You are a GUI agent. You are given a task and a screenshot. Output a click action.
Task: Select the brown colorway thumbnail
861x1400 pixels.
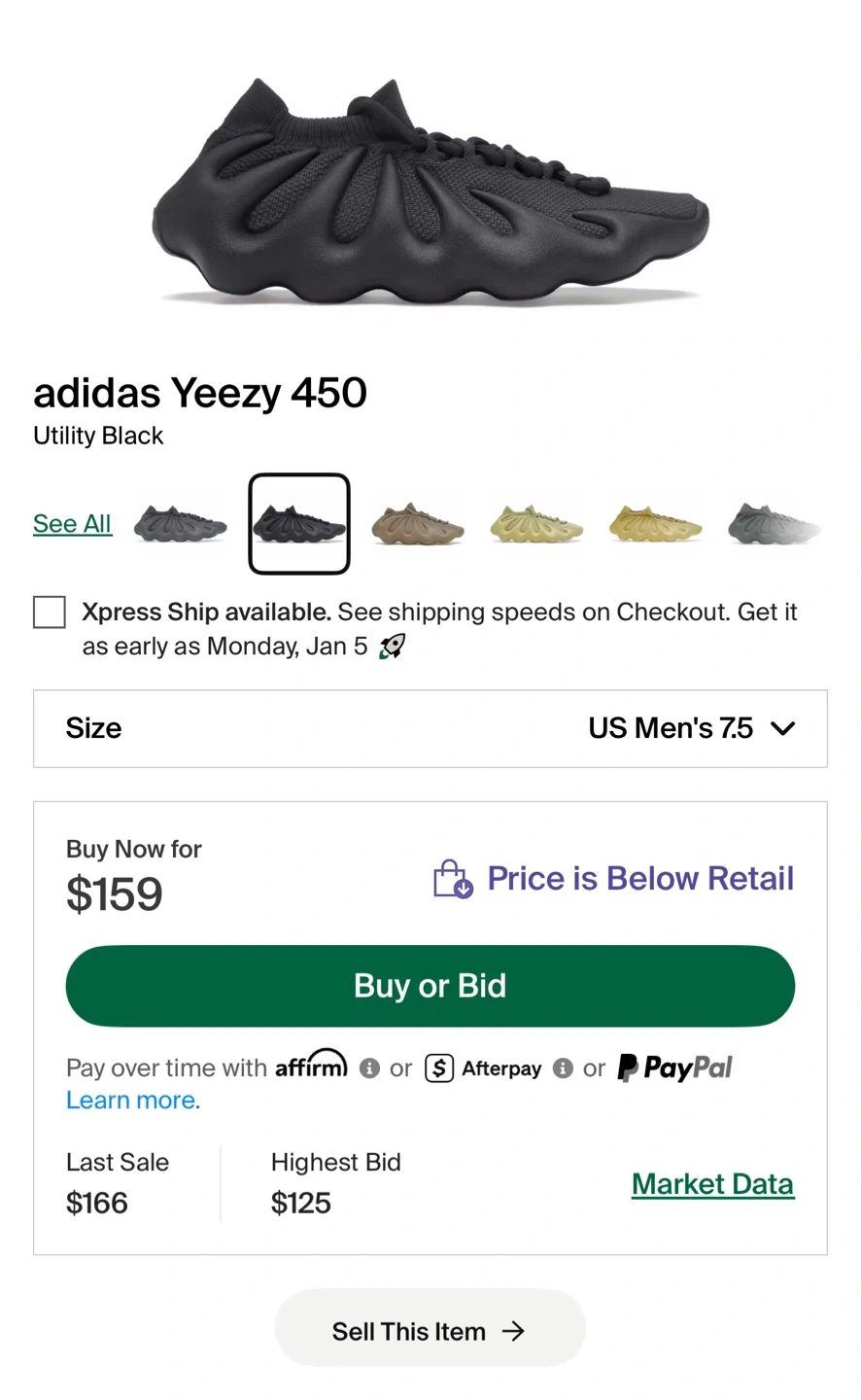click(x=417, y=523)
